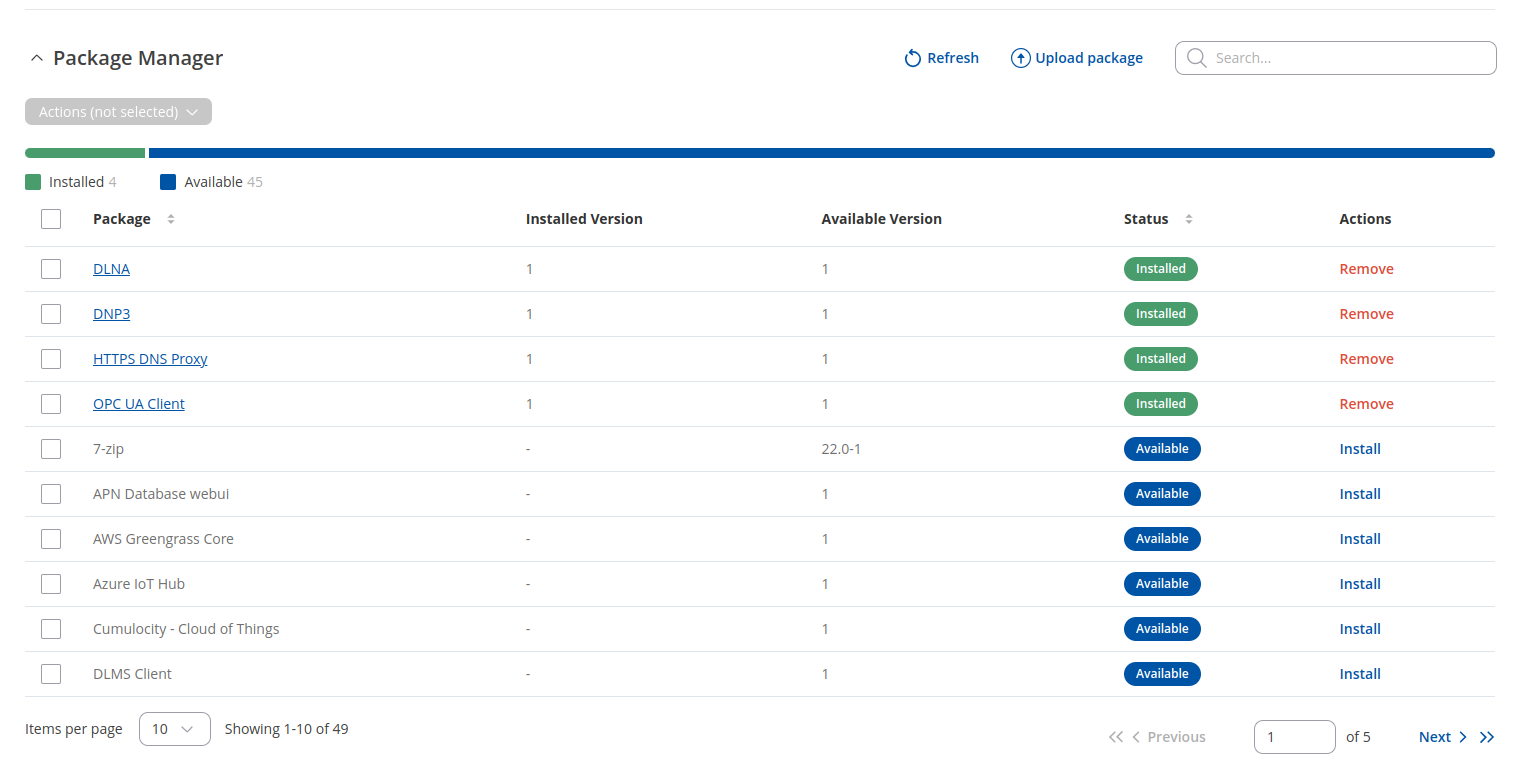Click the page number input field

pyautogui.click(x=1294, y=737)
